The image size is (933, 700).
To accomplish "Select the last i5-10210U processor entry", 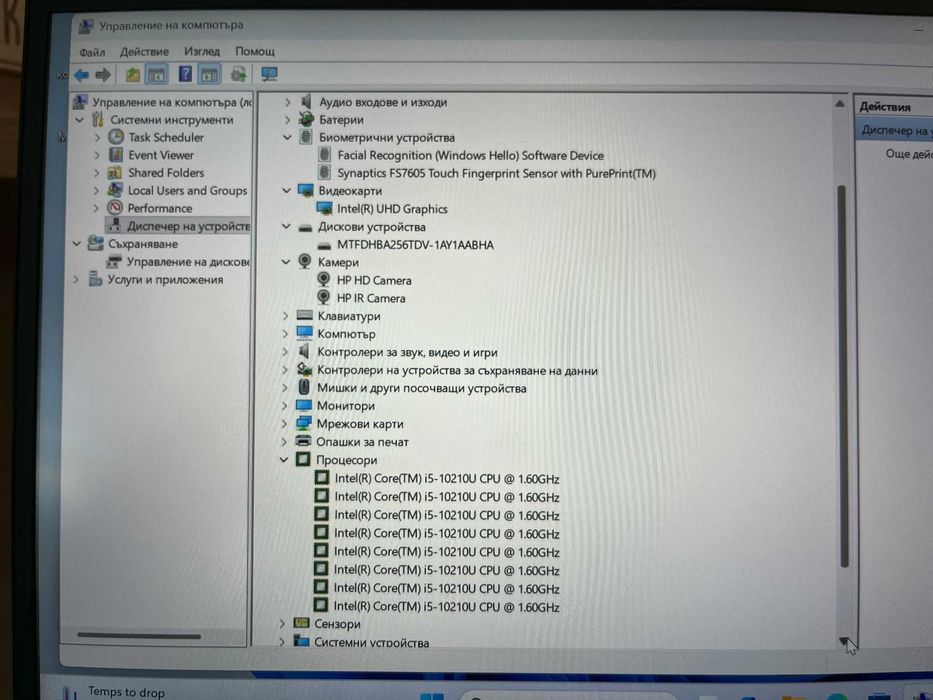I will 446,607.
